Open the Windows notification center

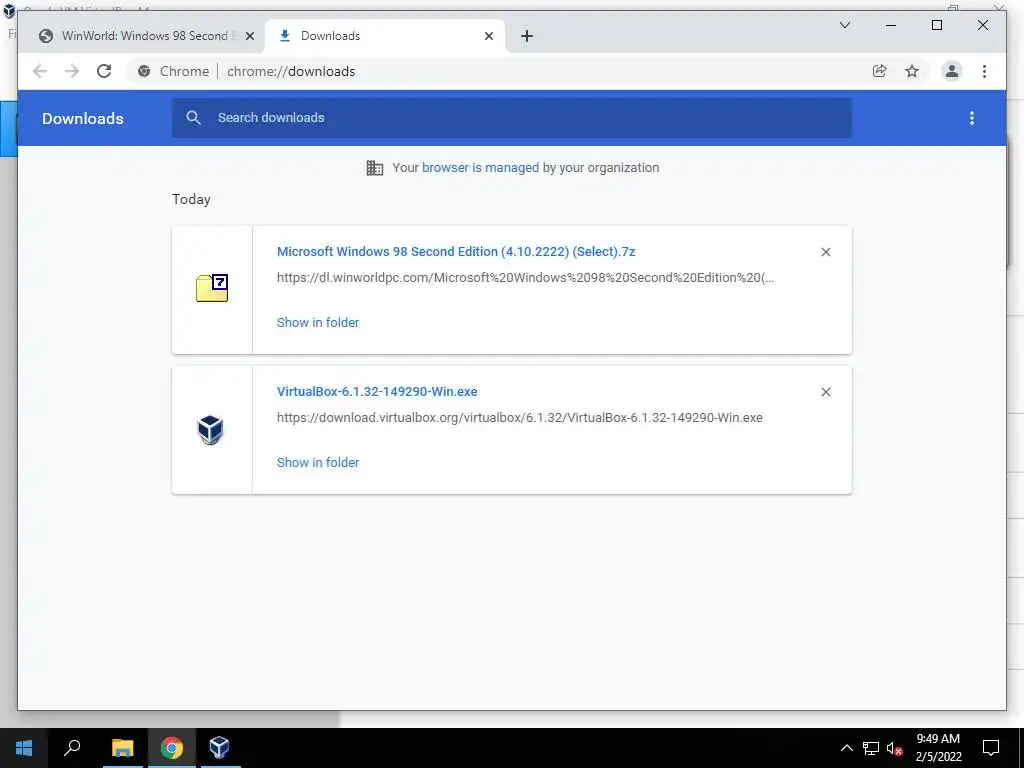pos(991,748)
